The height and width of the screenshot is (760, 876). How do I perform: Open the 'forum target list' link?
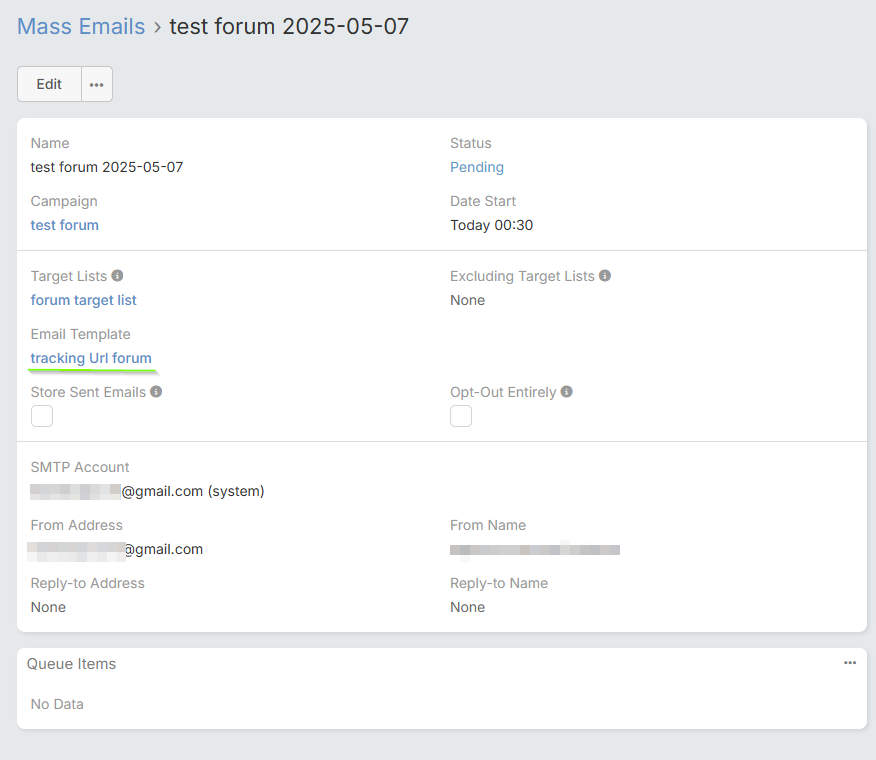tap(84, 300)
